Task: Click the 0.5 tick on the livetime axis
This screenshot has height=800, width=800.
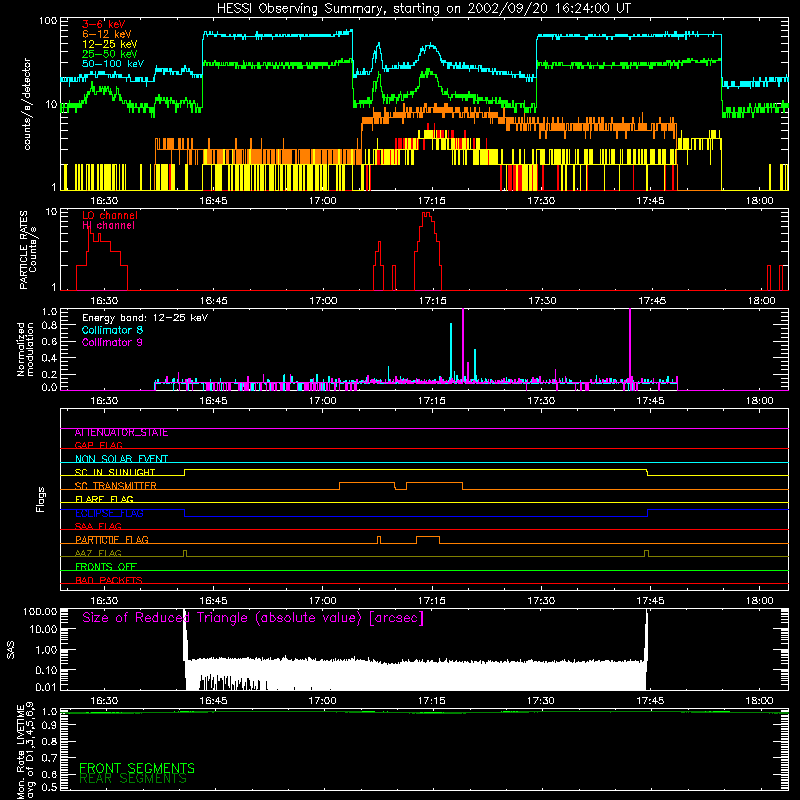Action: pyautogui.click(x=49, y=787)
